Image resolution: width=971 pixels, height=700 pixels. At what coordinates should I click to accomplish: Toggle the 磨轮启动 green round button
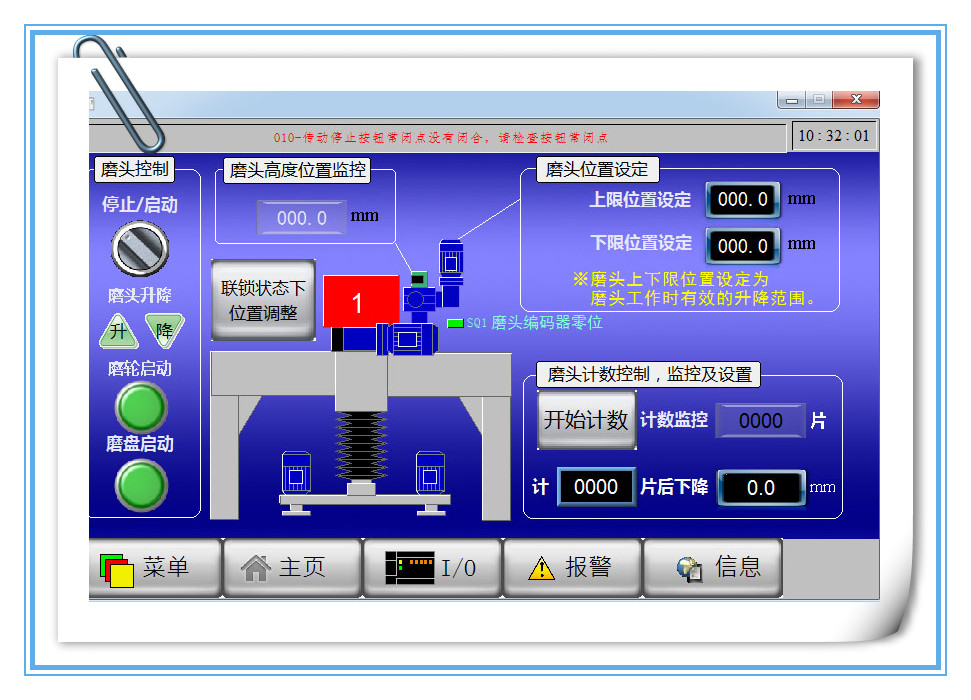[x=141, y=407]
